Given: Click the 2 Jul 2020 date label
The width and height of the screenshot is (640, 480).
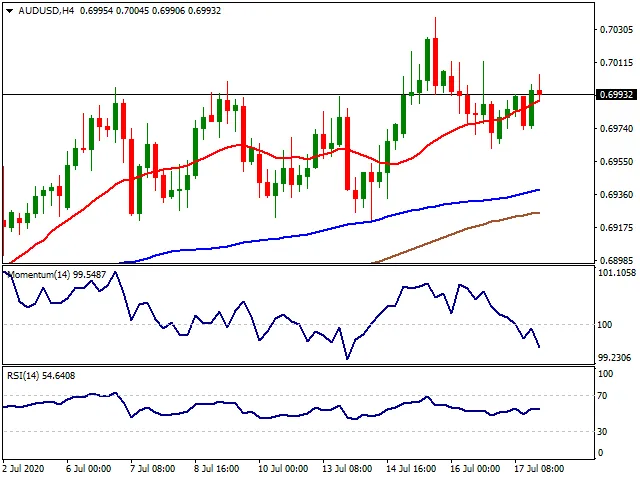Looking at the screenshot, I should pos(23,468).
